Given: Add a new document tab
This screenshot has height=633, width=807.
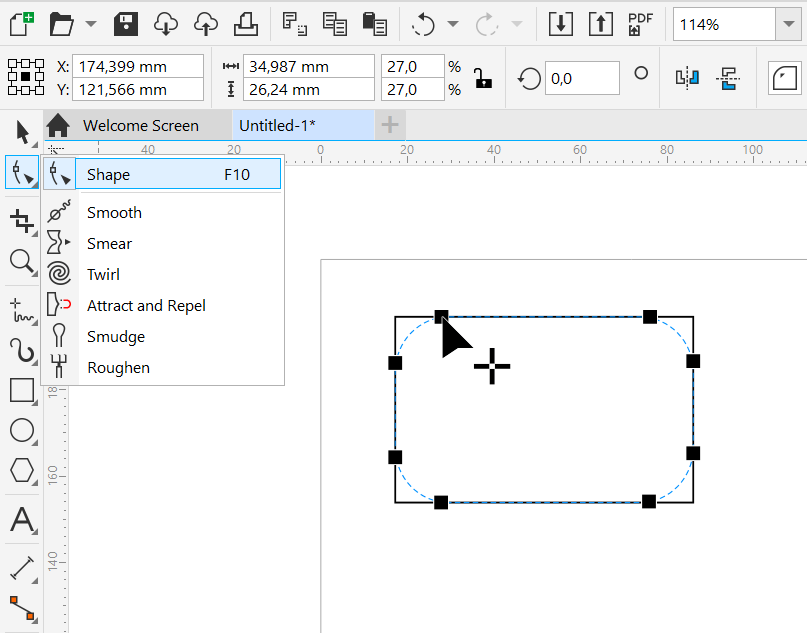Looking at the screenshot, I should pos(390,125).
